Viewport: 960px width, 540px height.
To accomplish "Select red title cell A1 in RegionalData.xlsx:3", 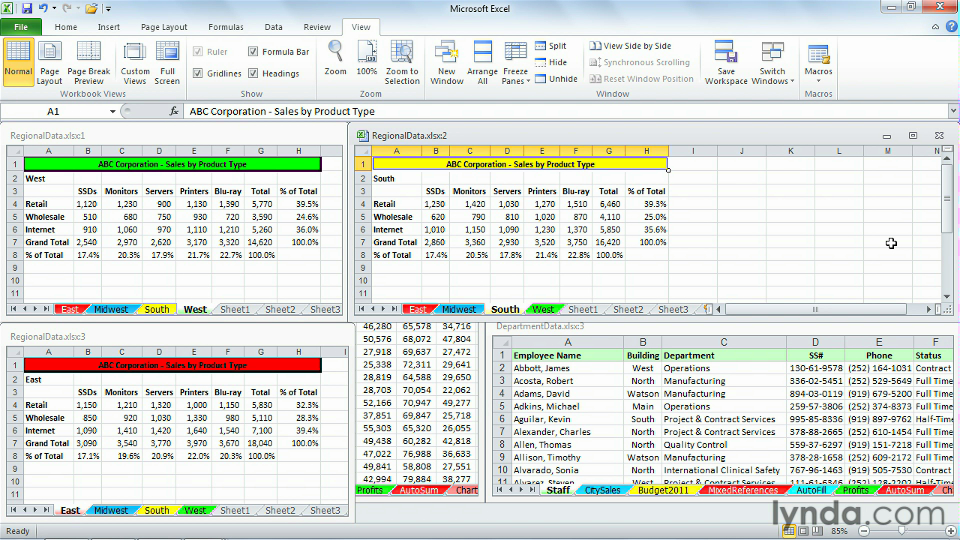I will 172,365.
